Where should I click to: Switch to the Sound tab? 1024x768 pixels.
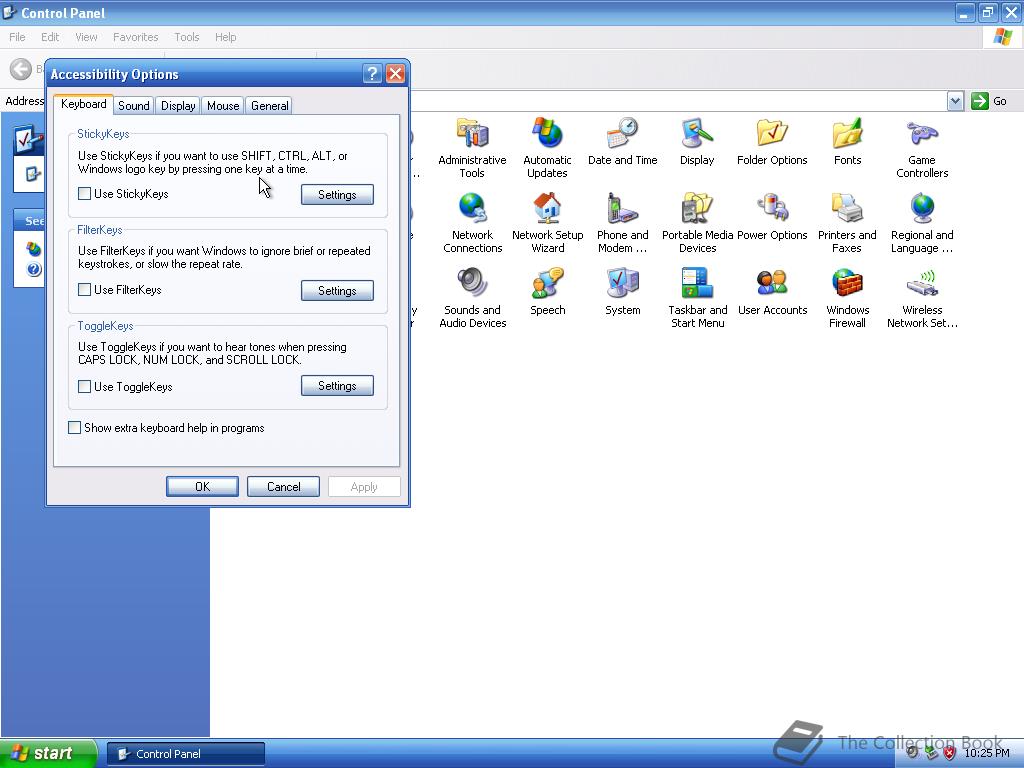coord(133,106)
